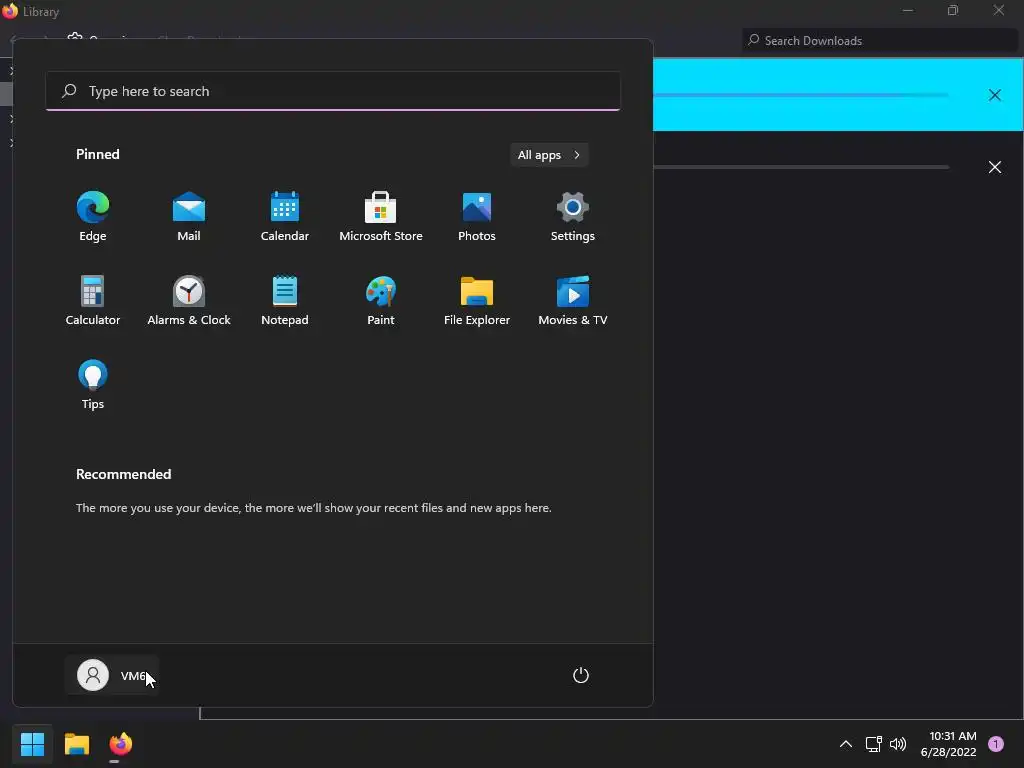Open File Explorer from the taskbar
The image size is (1024, 768).
click(76, 744)
